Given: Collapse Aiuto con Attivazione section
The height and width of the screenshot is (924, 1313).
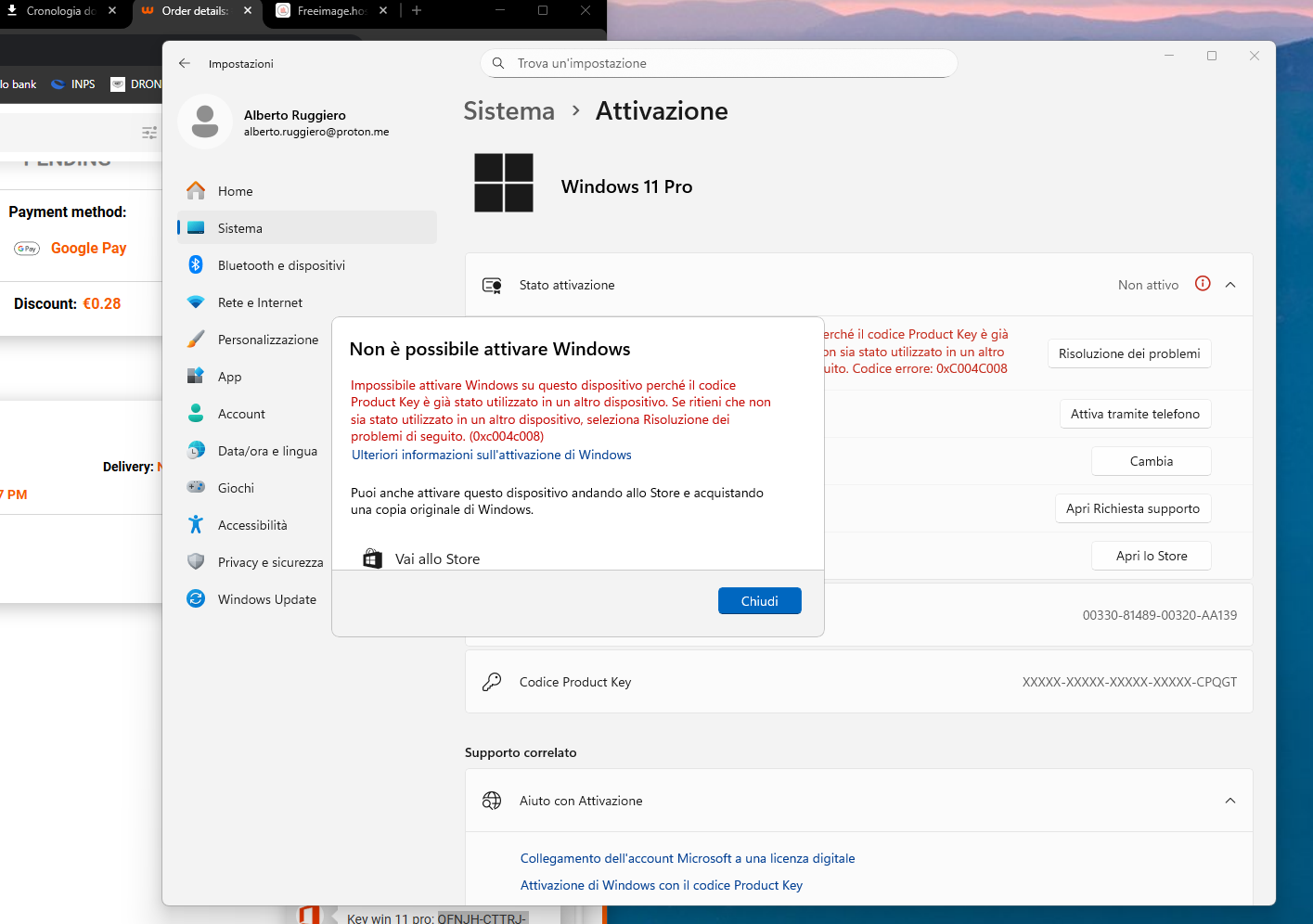Looking at the screenshot, I should click(1230, 801).
